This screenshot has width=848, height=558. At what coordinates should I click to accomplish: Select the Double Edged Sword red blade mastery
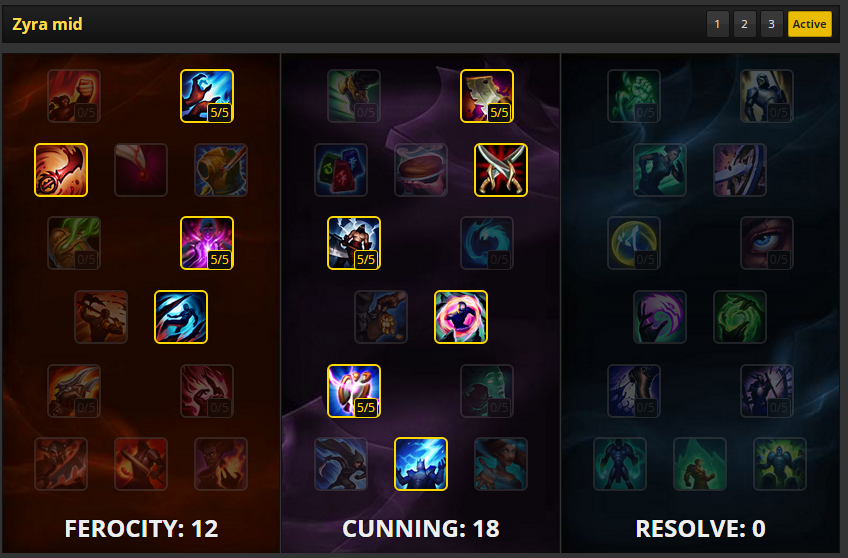61,170
